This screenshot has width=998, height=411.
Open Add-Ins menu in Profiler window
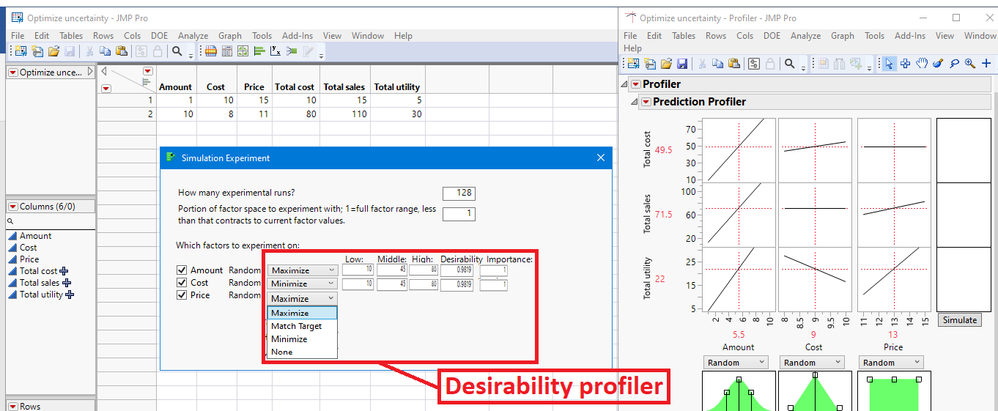click(x=910, y=36)
